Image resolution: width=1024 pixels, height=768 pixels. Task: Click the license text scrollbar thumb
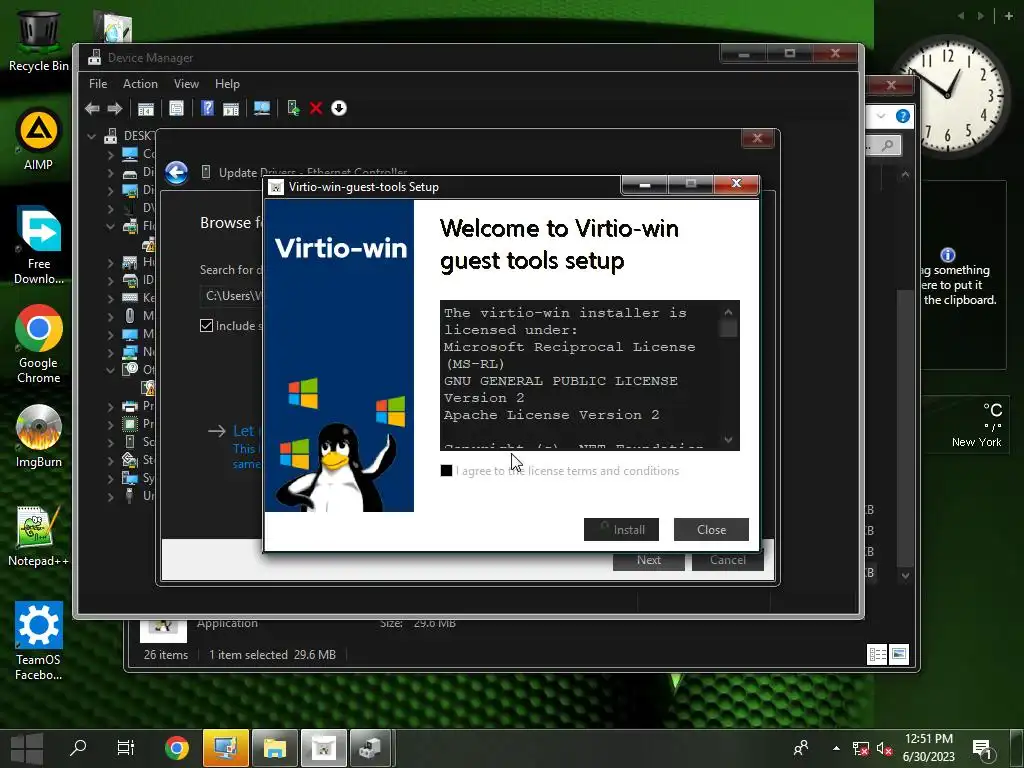[728, 328]
